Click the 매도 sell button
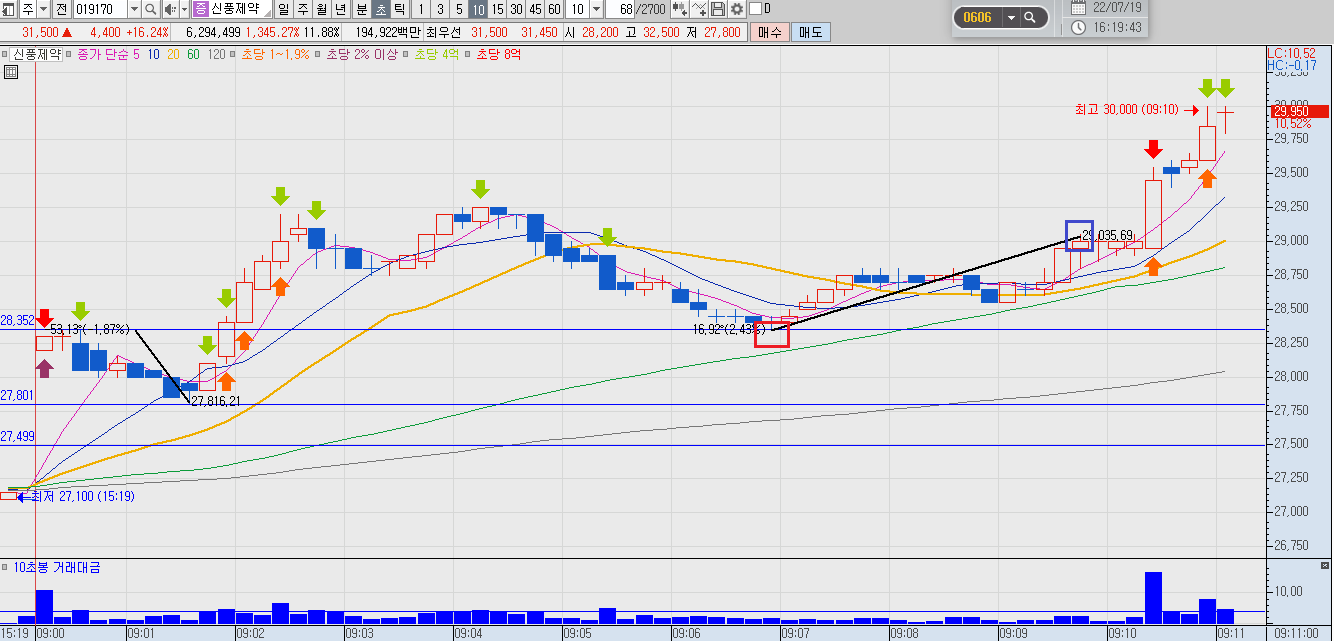 click(x=808, y=32)
